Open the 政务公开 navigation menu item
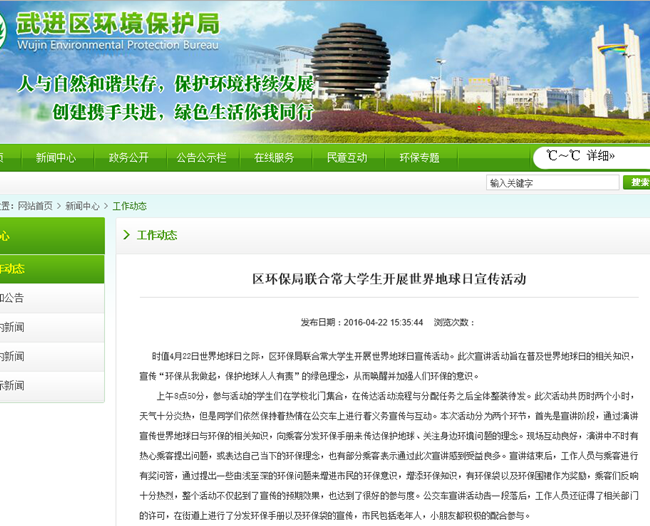Viewport: 650px width, 526px height. pos(128,157)
